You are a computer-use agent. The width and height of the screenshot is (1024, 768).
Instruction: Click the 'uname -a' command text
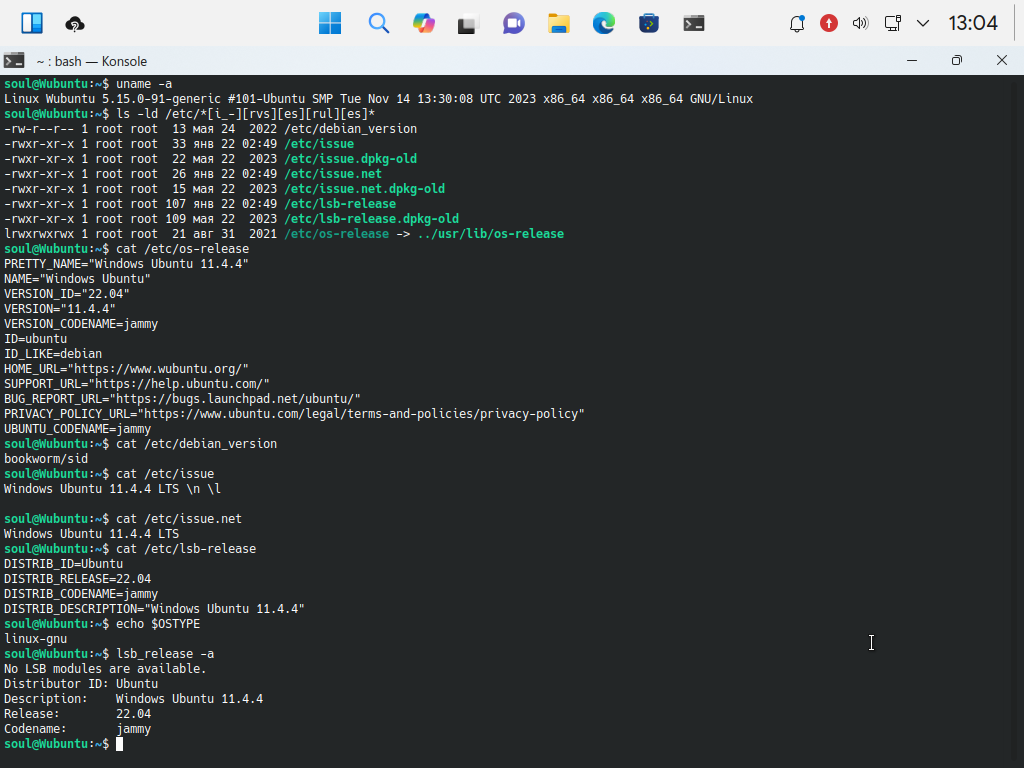[x=144, y=84]
